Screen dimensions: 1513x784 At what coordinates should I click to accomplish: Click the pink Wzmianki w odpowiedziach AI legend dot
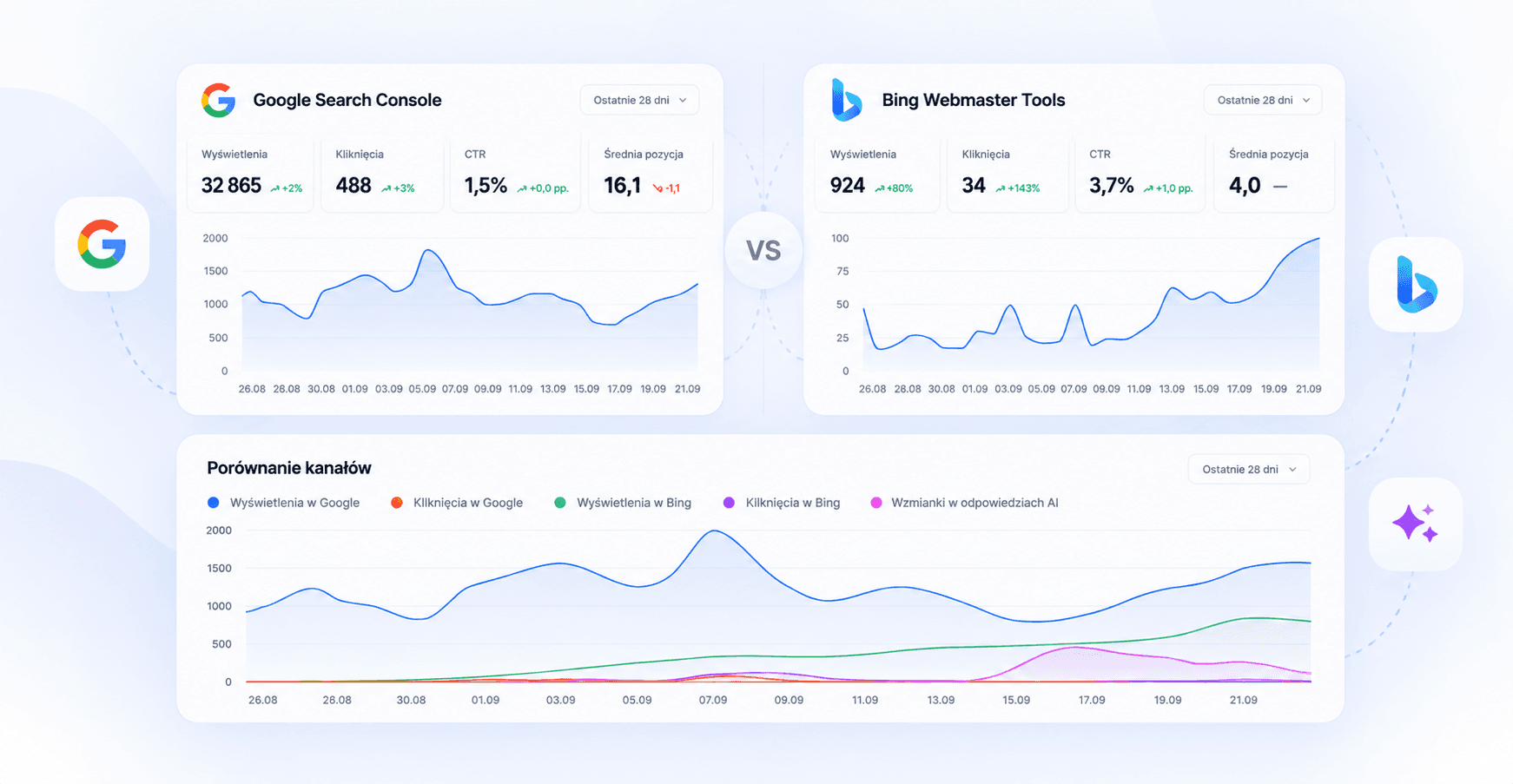[876, 503]
